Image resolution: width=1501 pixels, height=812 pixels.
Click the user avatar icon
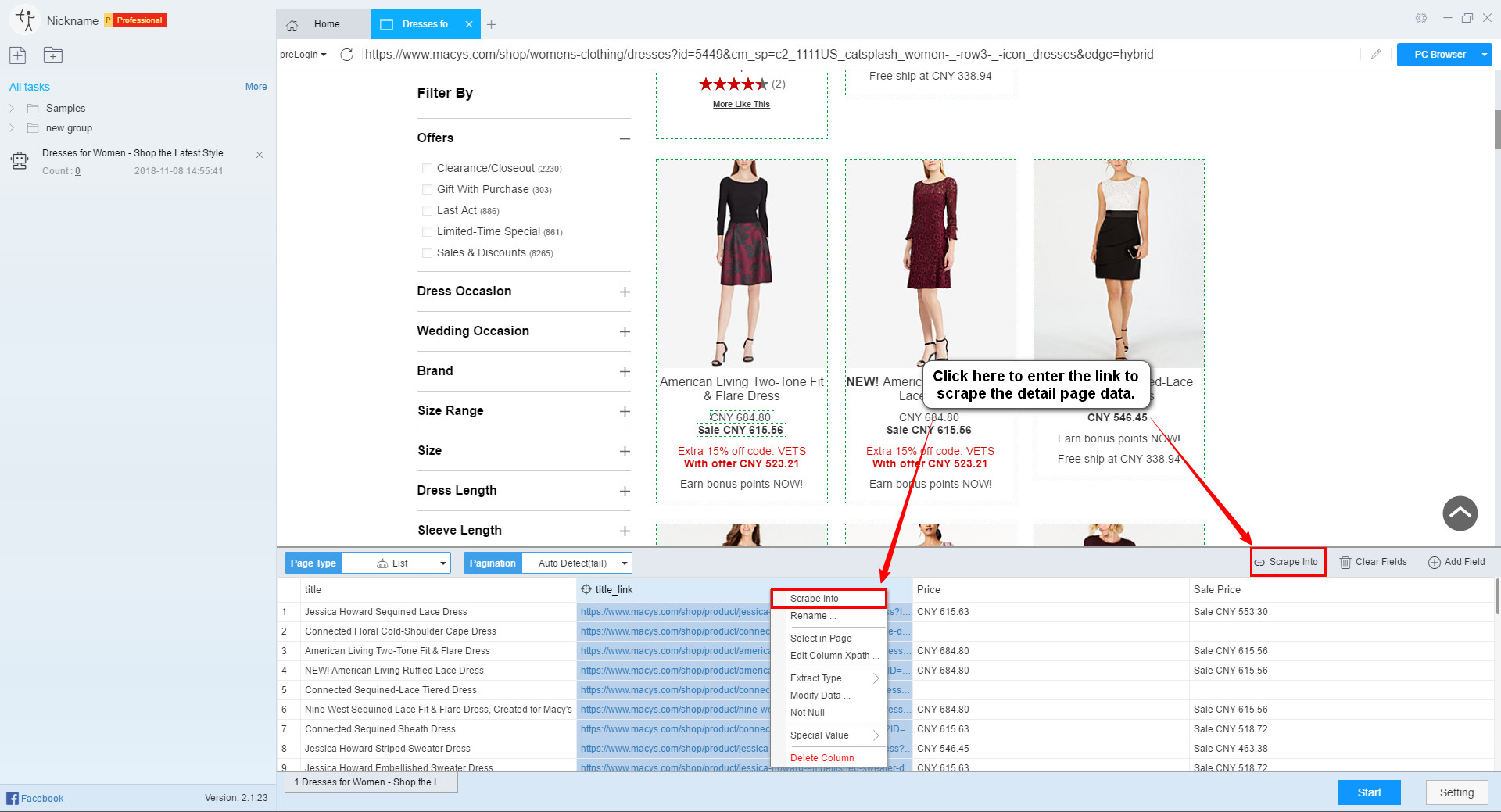pos(25,20)
